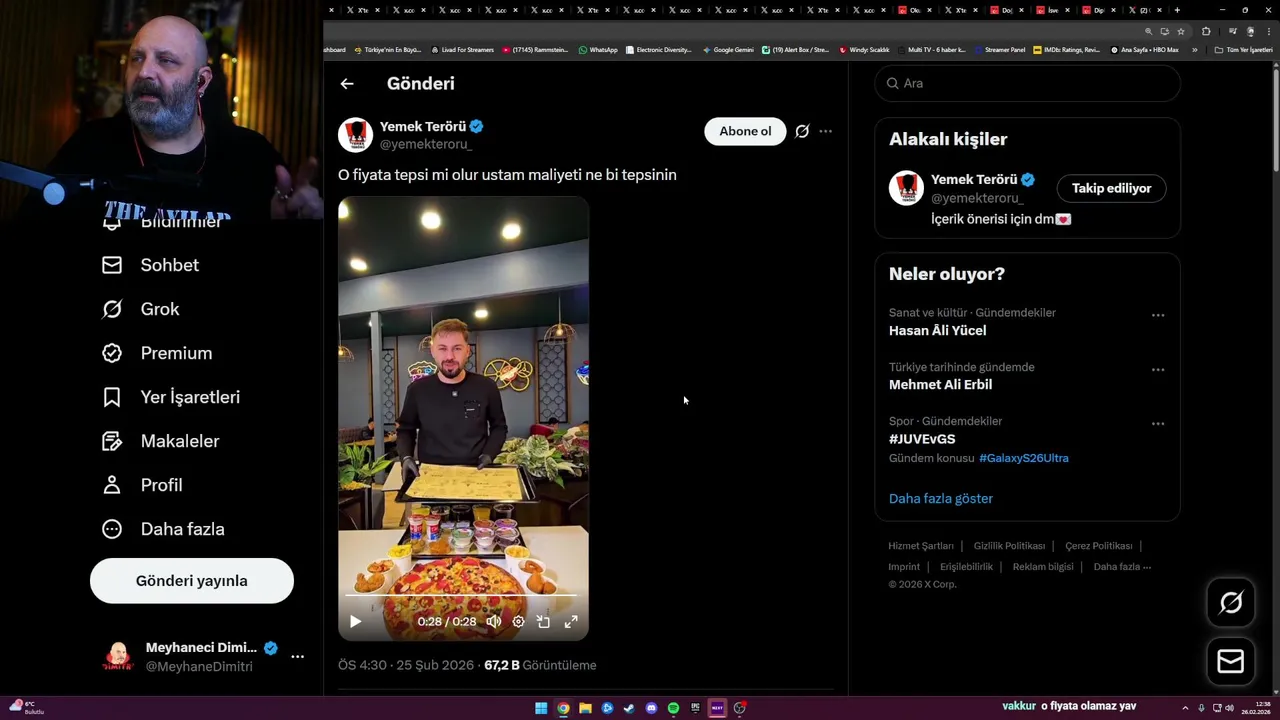Click Daha fazla göster link
The height and width of the screenshot is (720, 1280).
pyautogui.click(x=941, y=498)
